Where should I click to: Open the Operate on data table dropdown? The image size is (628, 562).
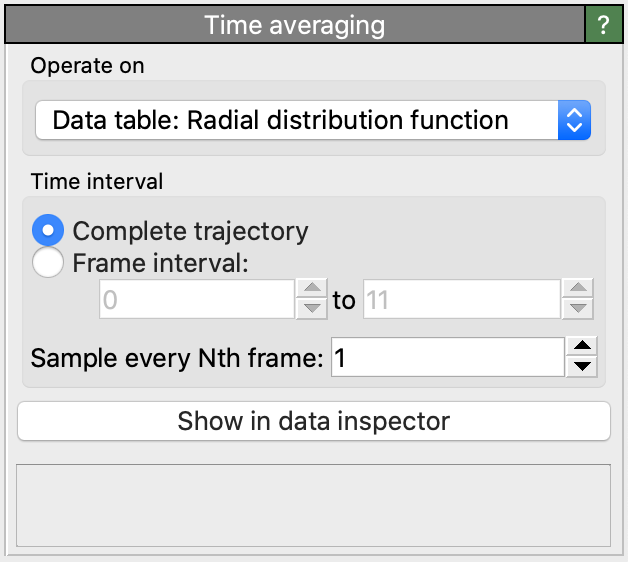[296, 121]
